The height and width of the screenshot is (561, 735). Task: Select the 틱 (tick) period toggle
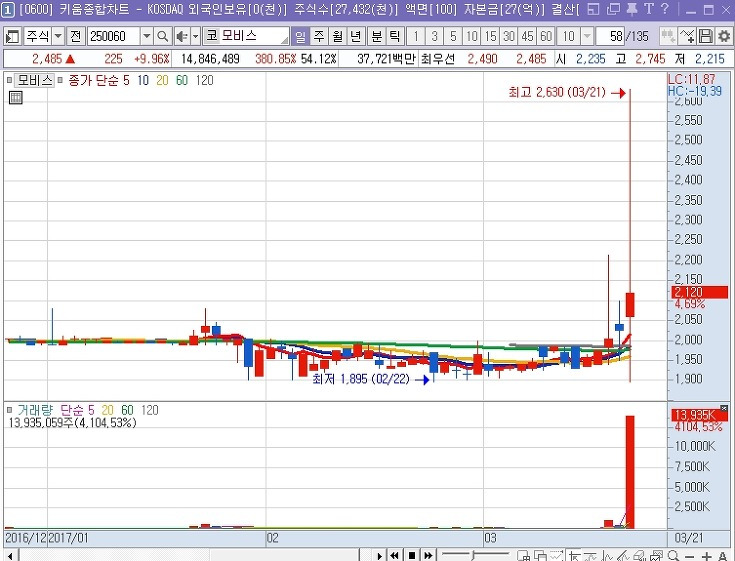(x=395, y=36)
